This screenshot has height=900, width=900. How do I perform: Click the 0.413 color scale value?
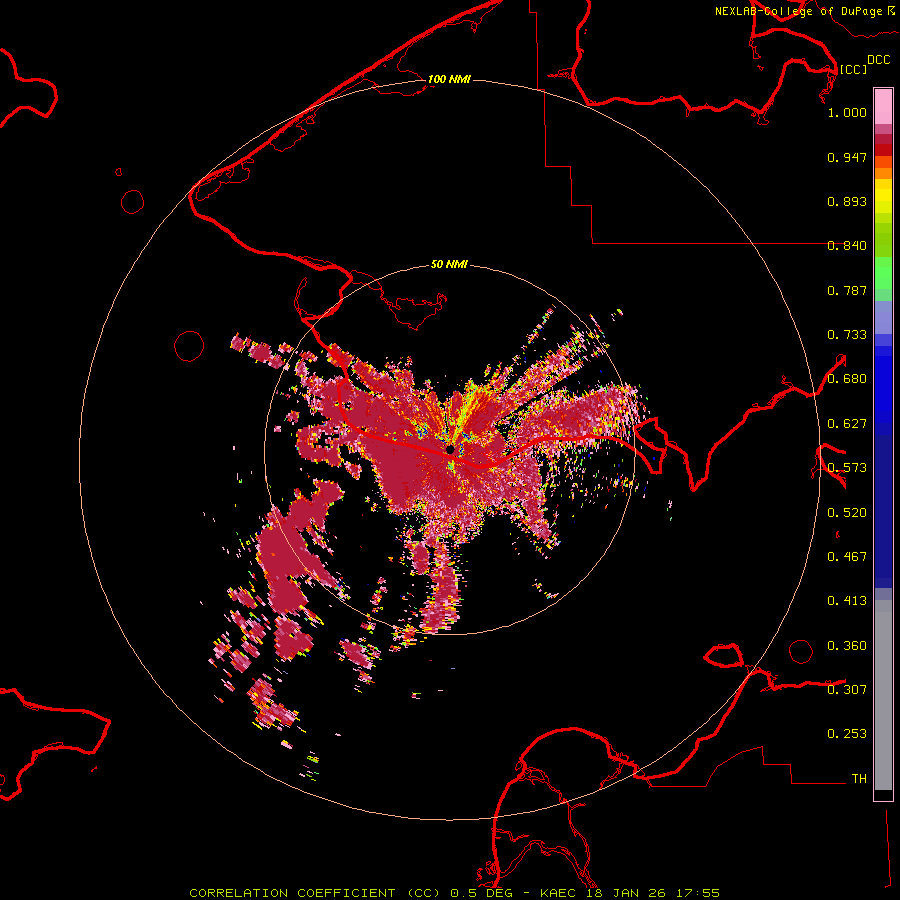[847, 601]
